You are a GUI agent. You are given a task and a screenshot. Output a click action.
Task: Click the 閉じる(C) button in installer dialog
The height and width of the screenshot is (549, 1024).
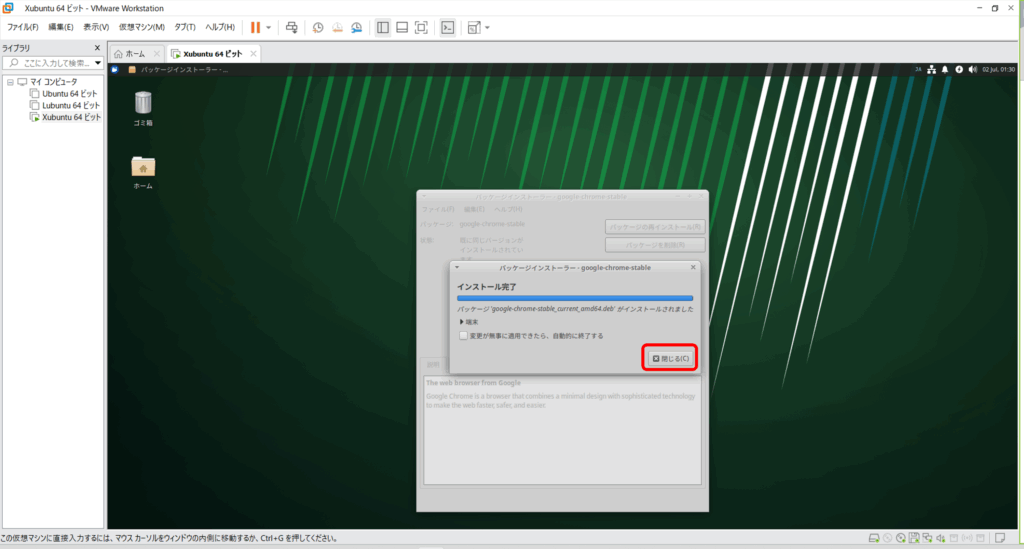tap(670, 358)
